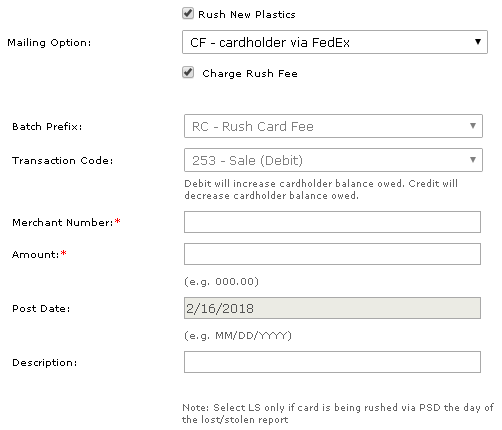Click the LS lost/stolen note text

(x=338, y=414)
